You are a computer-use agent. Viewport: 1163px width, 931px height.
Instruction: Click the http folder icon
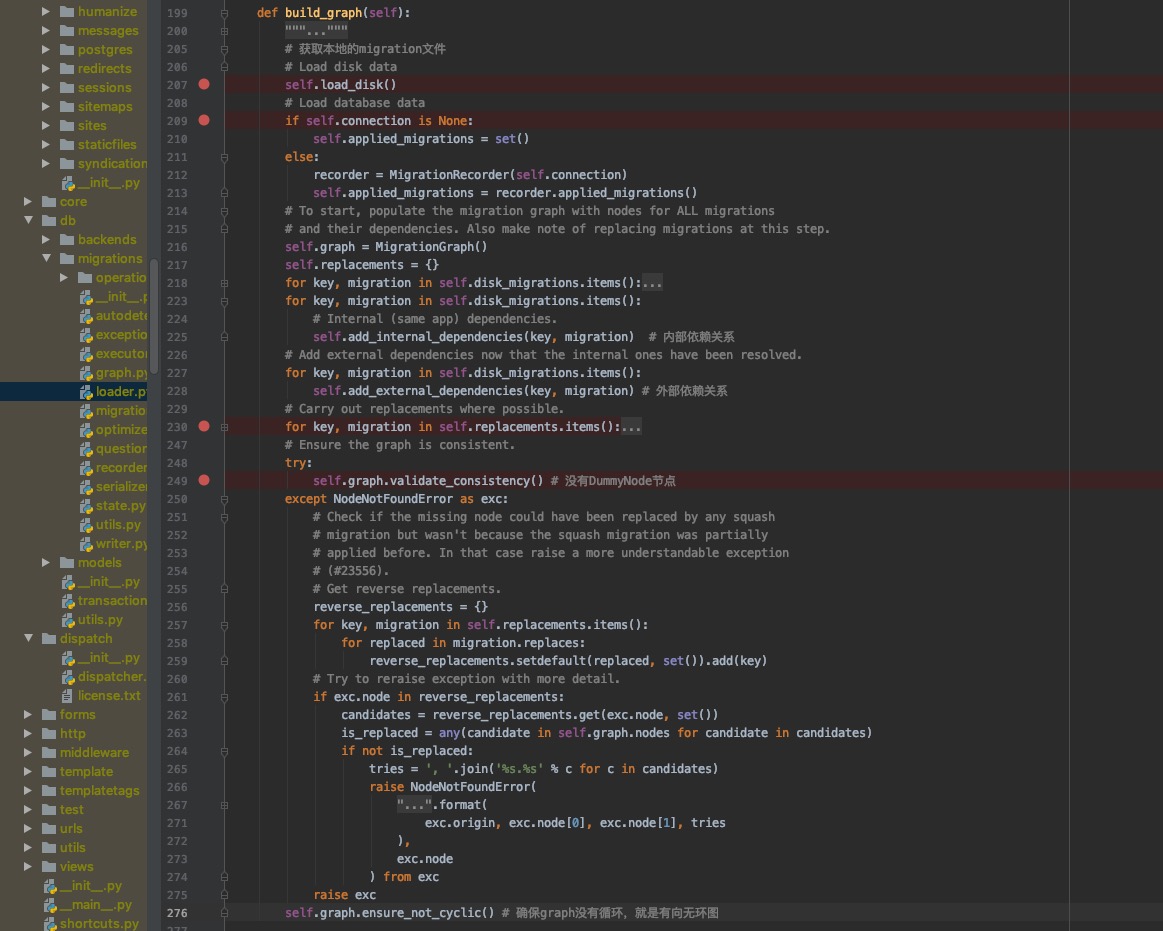tap(49, 734)
